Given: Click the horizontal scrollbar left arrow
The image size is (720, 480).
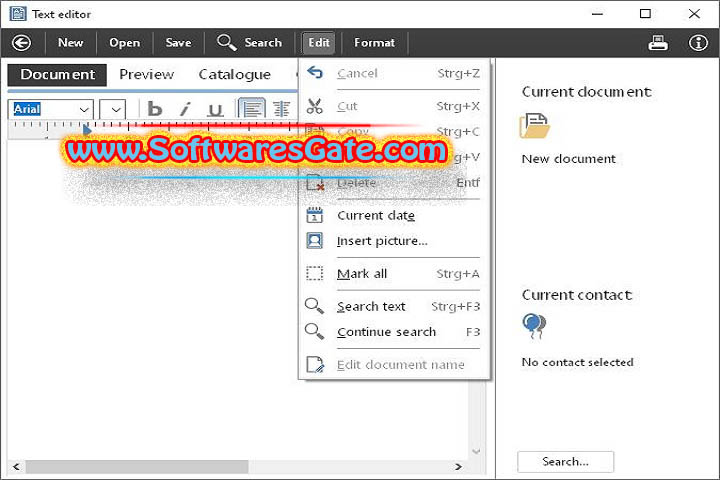Looking at the screenshot, I should [17, 467].
